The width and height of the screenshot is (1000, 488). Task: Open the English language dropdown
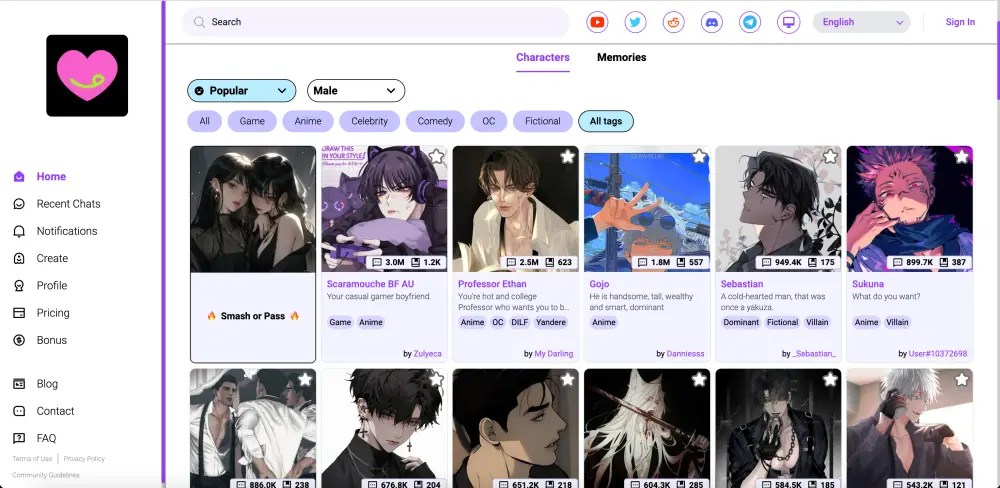coord(861,22)
